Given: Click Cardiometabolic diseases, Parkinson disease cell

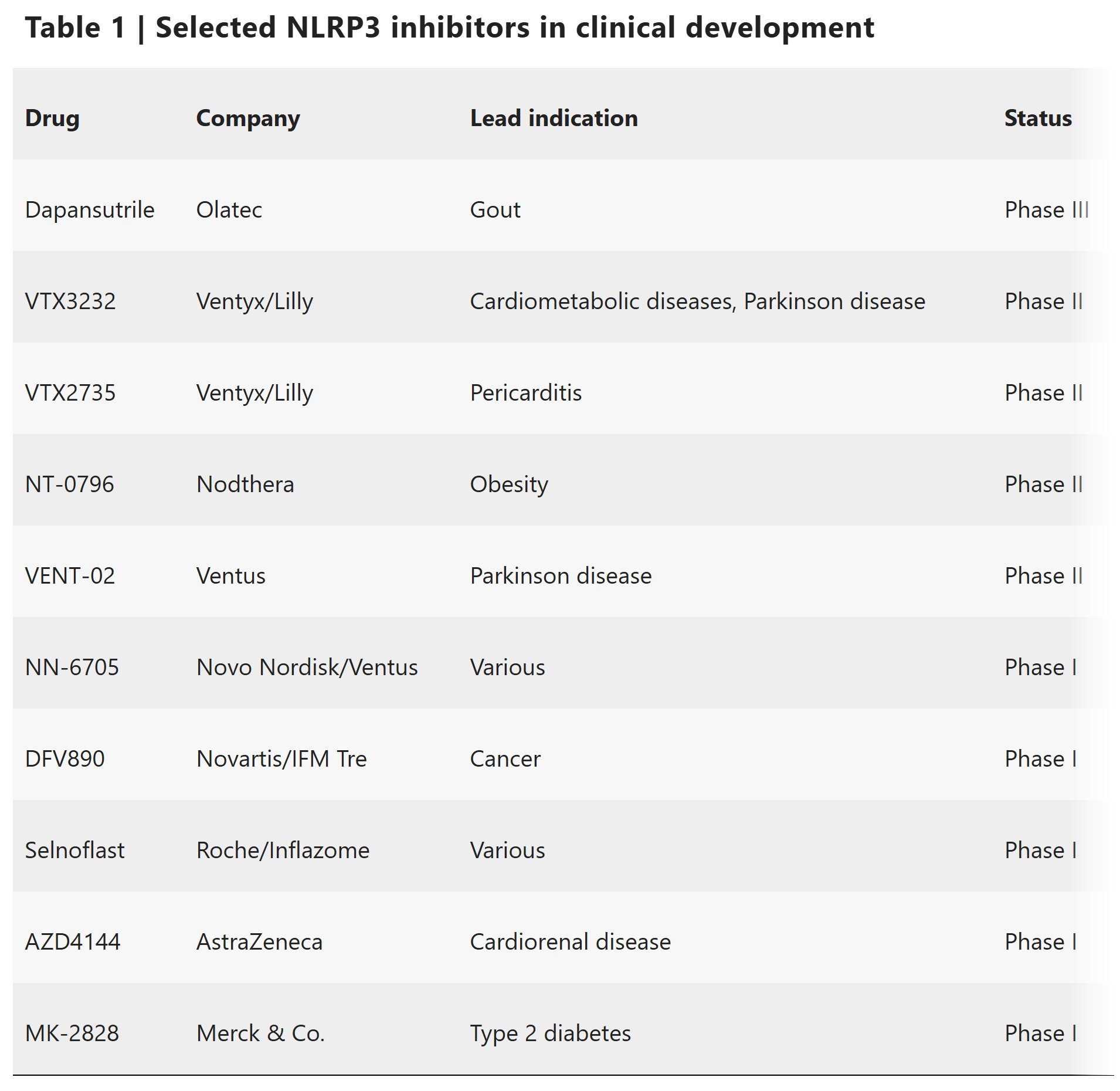Looking at the screenshot, I should pos(697,301).
